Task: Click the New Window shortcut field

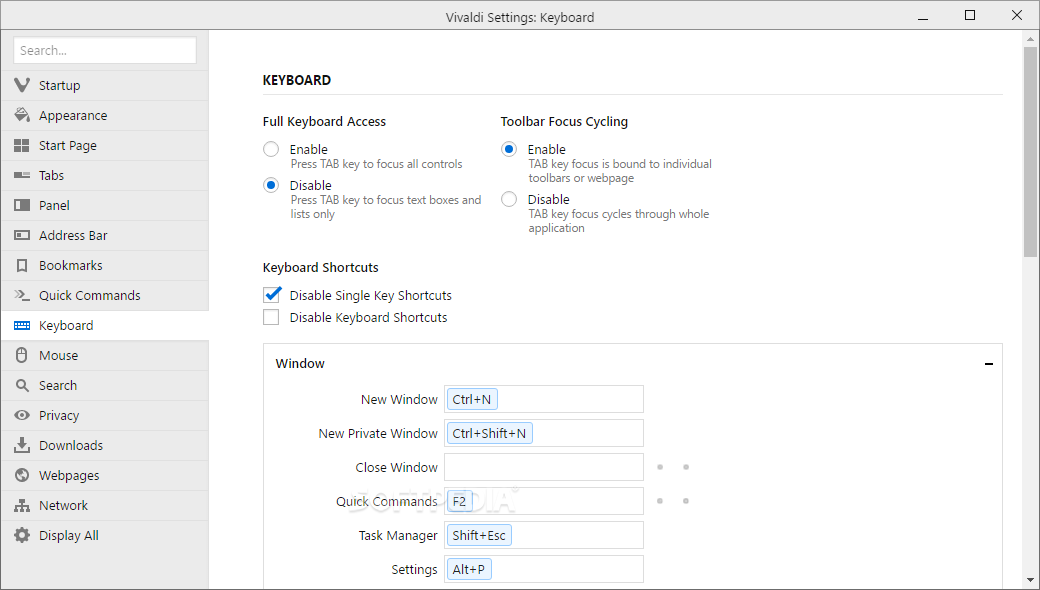Action: [544, 399]
